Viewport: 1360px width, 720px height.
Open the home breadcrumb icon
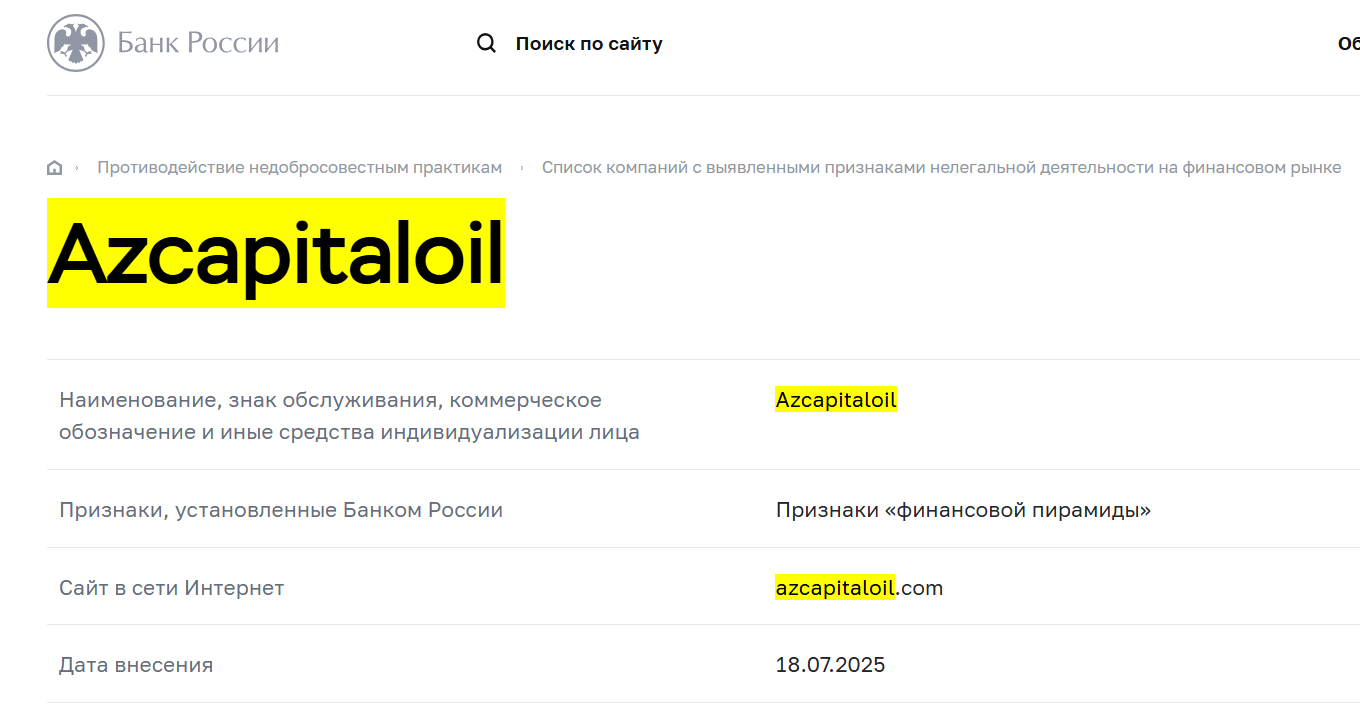point(55,168)
